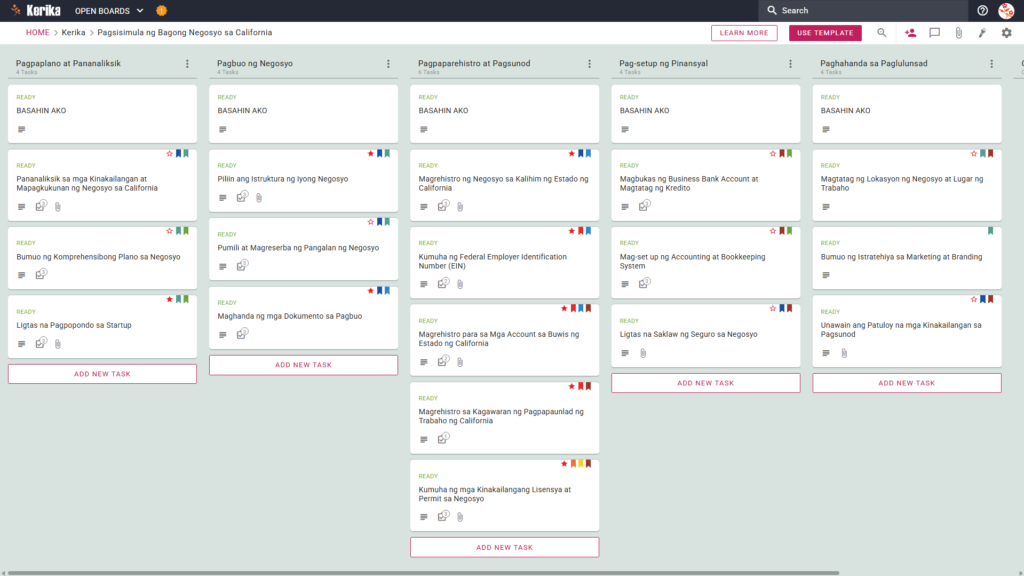1024x576 pixels.
Task: Open details icon on first Pagpaplano BASAHIN AKO card
Action: click(x=22, y=129)
